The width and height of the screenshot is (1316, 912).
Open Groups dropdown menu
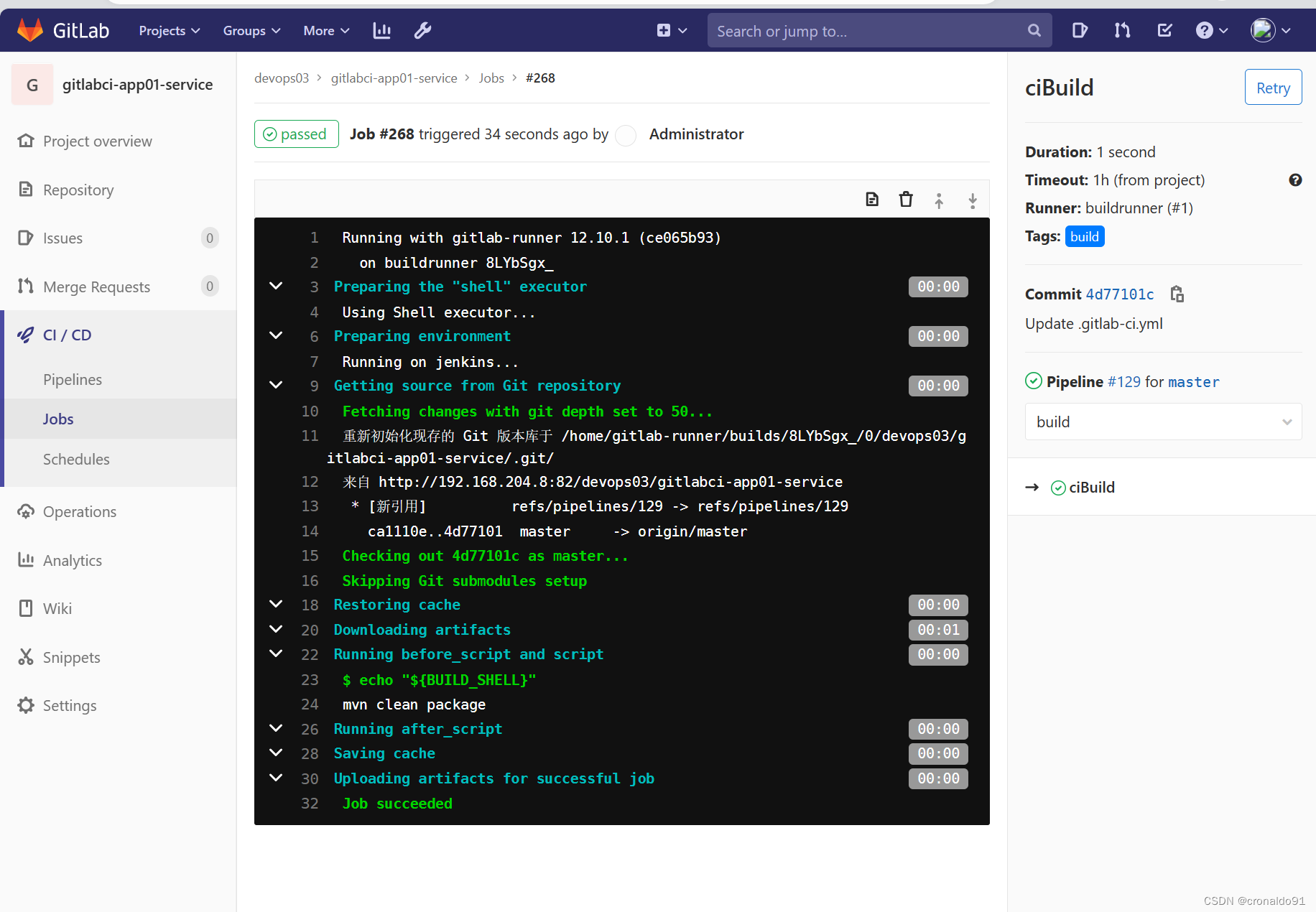[x=251, y=30]
